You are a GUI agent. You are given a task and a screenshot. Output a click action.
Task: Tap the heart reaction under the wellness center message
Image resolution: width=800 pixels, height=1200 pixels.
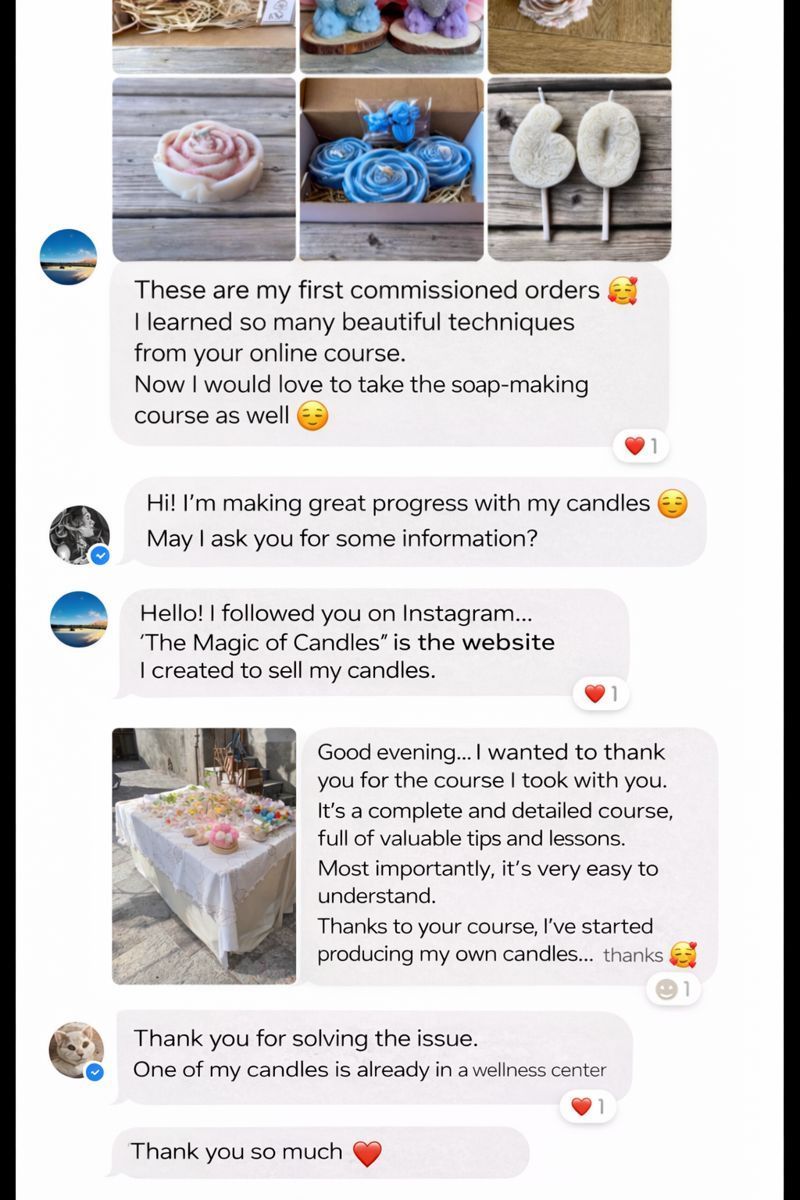pyautogui.click(x=588, y=1106)
